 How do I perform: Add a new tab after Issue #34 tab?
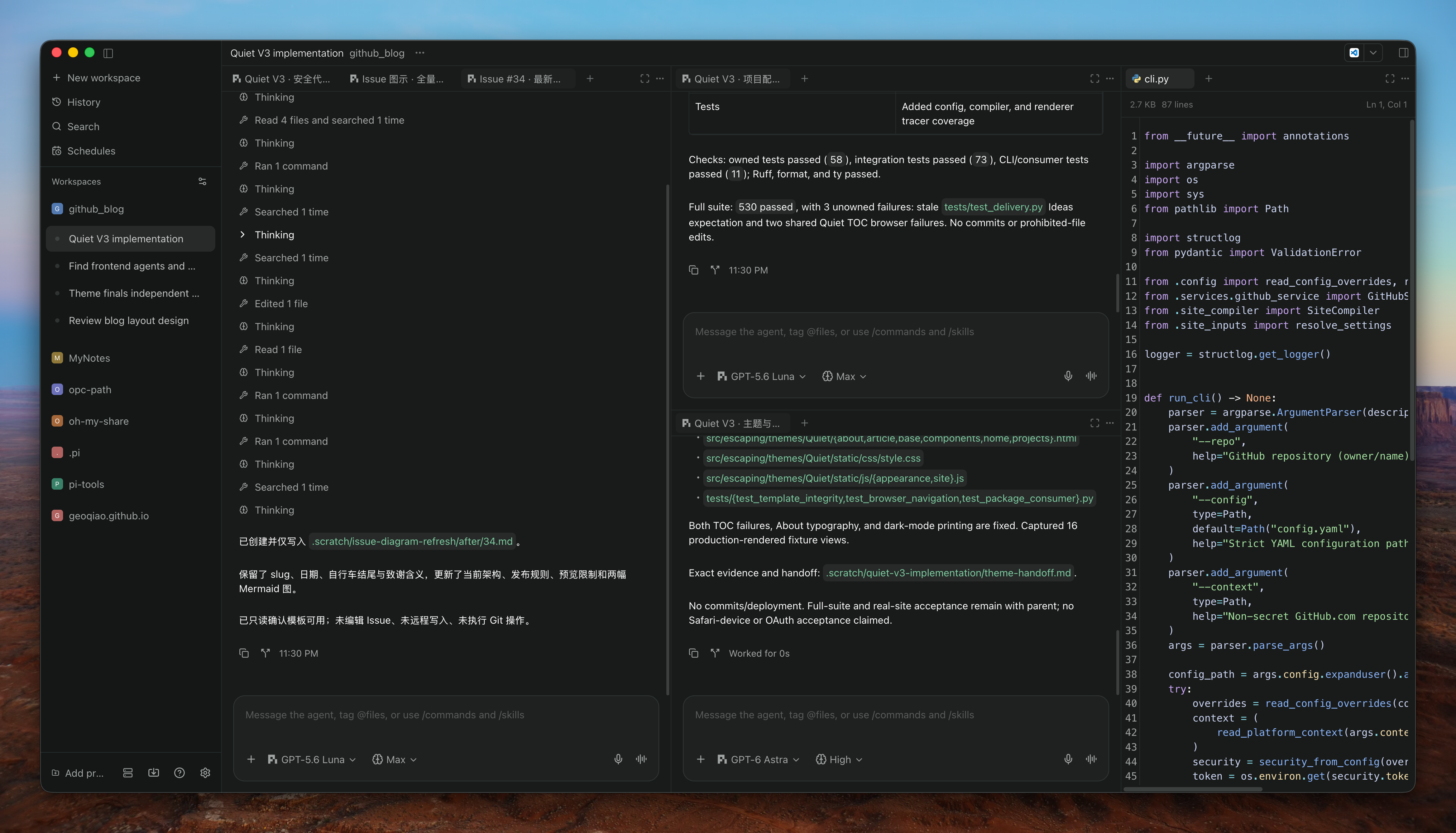(x=590, y=78)
